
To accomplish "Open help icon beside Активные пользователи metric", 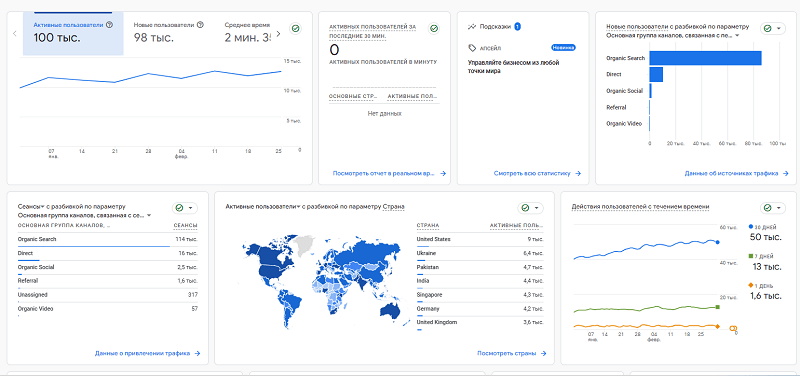I will point(110,24).
